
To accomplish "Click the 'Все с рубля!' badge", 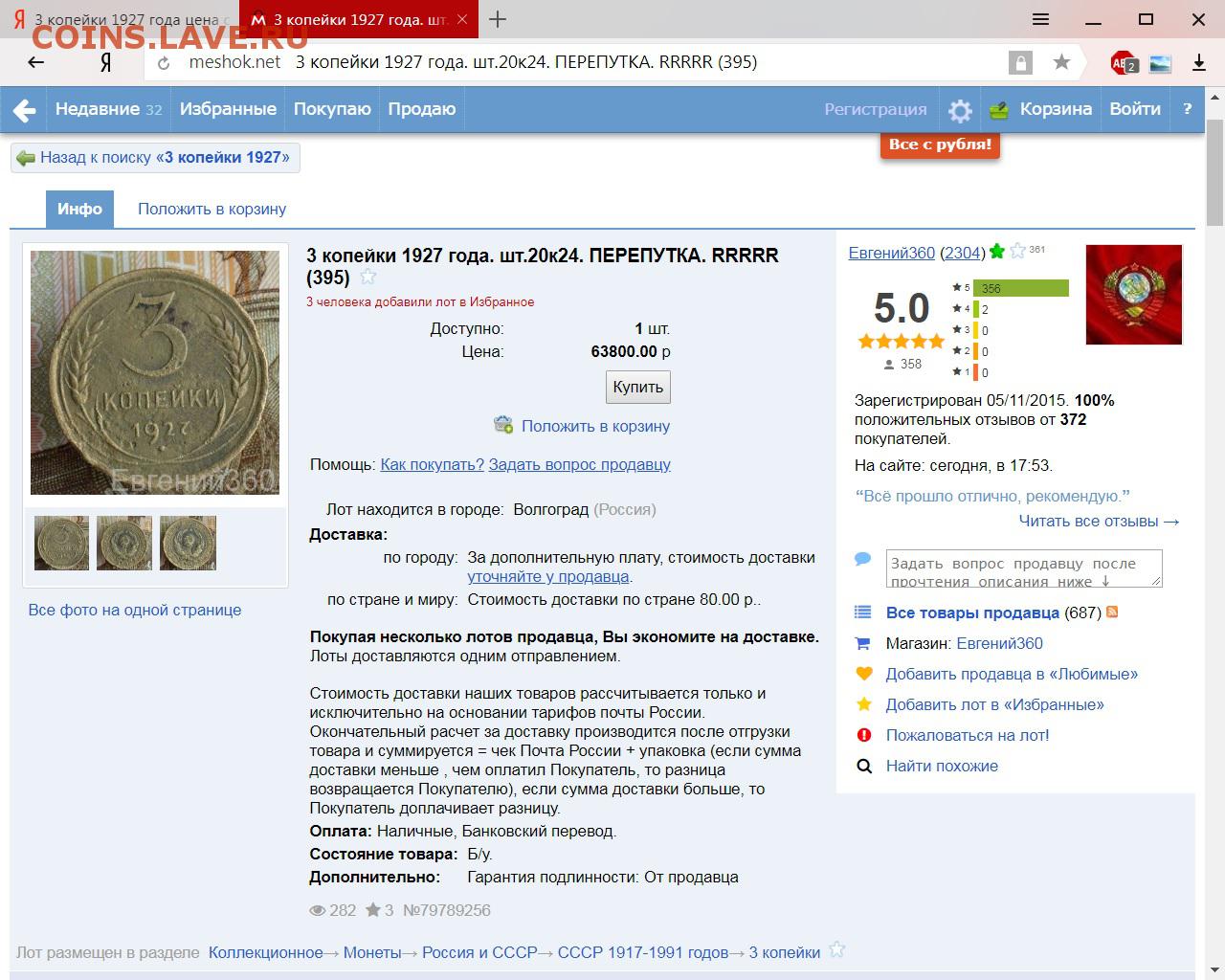I will pyautogui.click(x=940, y=145).
